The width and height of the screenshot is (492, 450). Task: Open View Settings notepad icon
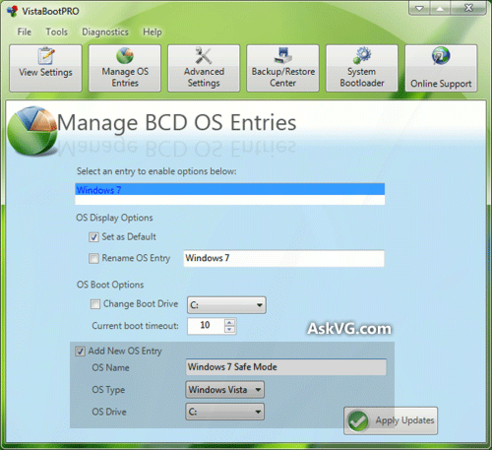pos(46,55)
